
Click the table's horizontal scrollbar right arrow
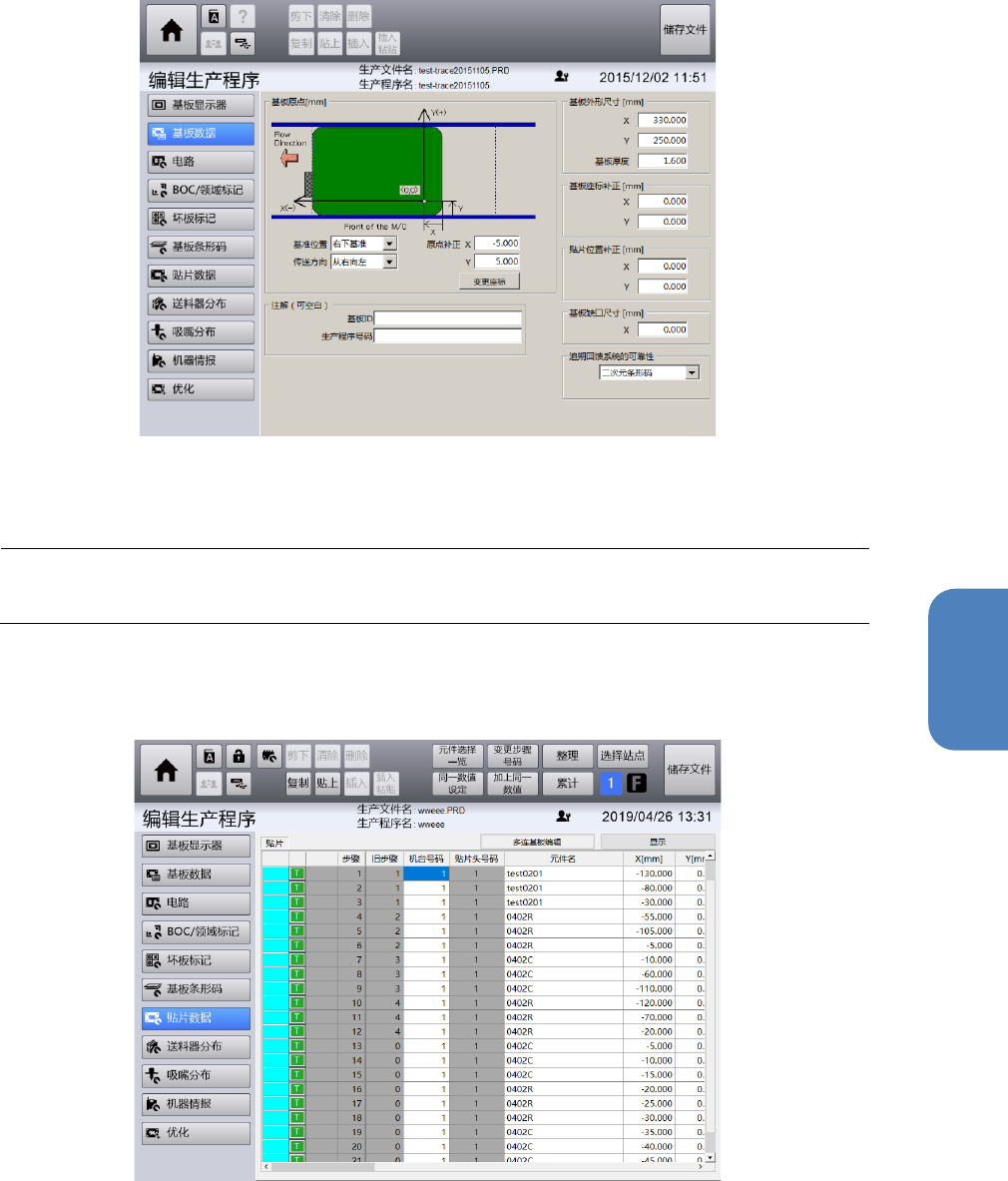coord(701,1167)
